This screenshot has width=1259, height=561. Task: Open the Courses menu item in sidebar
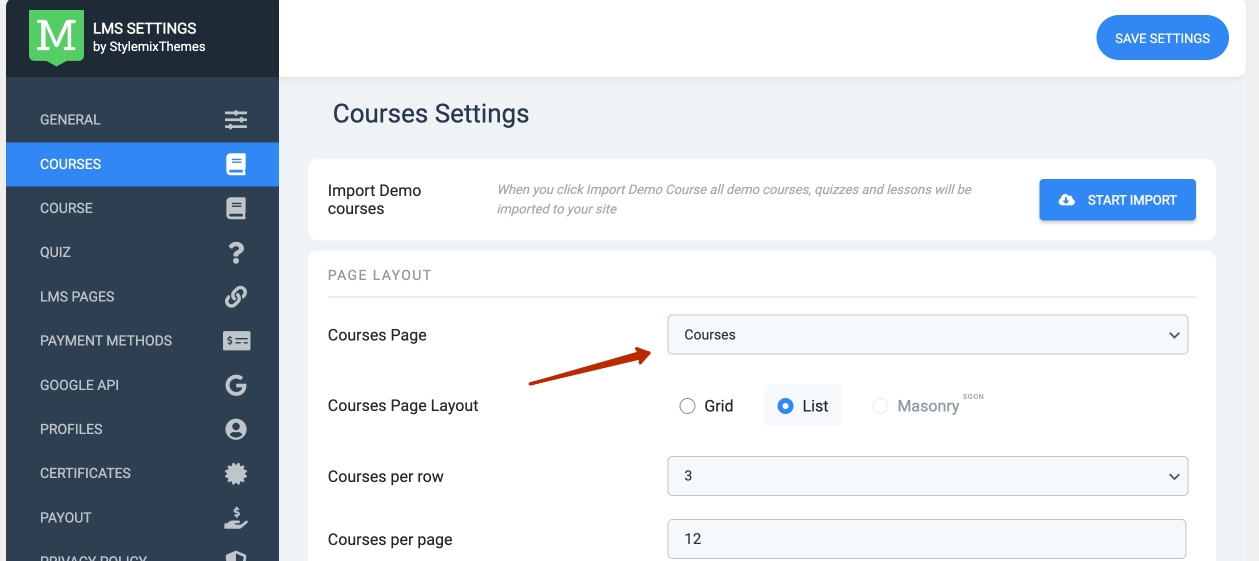click(x=71, y=164)
